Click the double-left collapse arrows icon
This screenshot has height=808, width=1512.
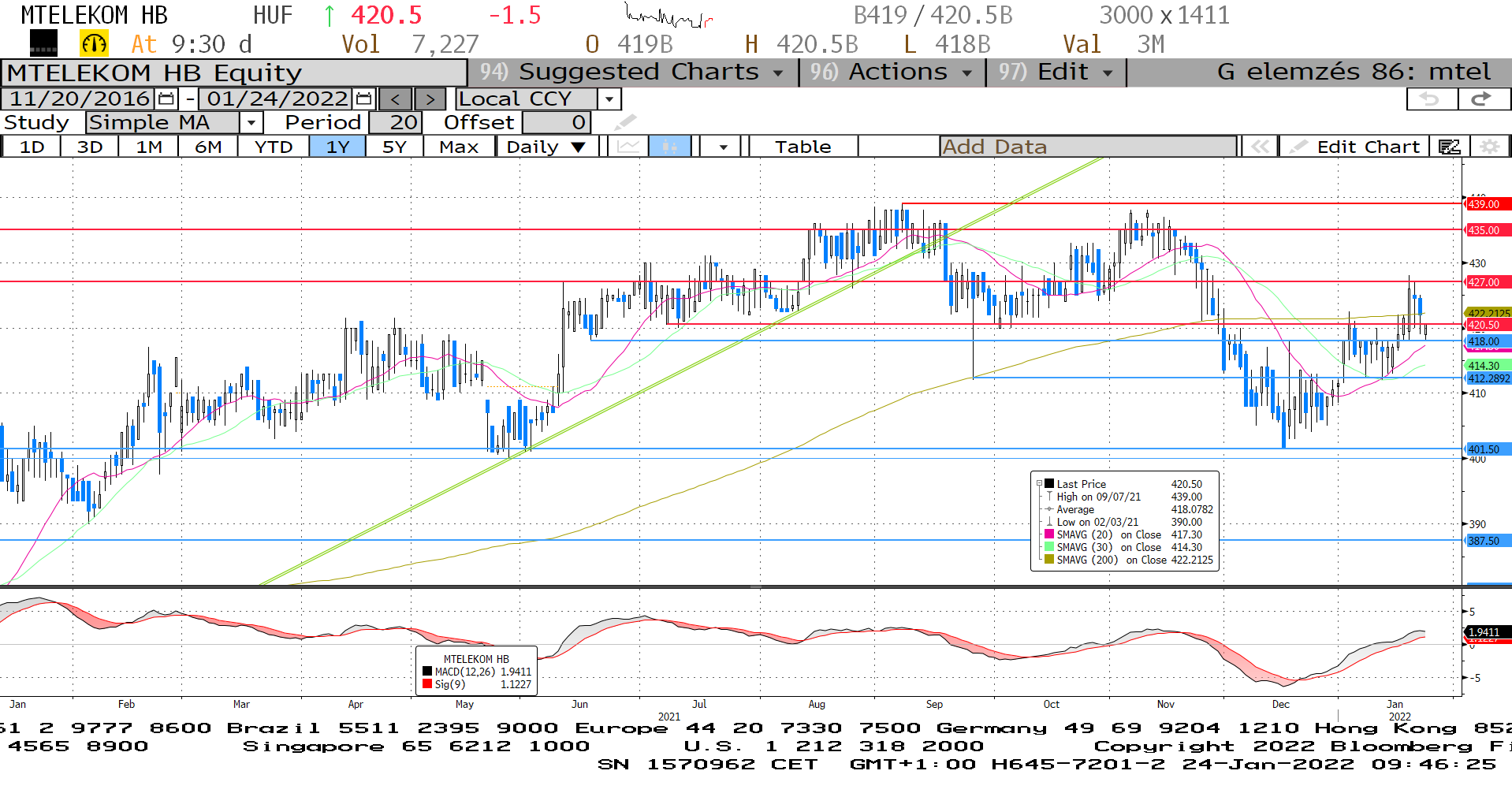tap(1260, 147)
